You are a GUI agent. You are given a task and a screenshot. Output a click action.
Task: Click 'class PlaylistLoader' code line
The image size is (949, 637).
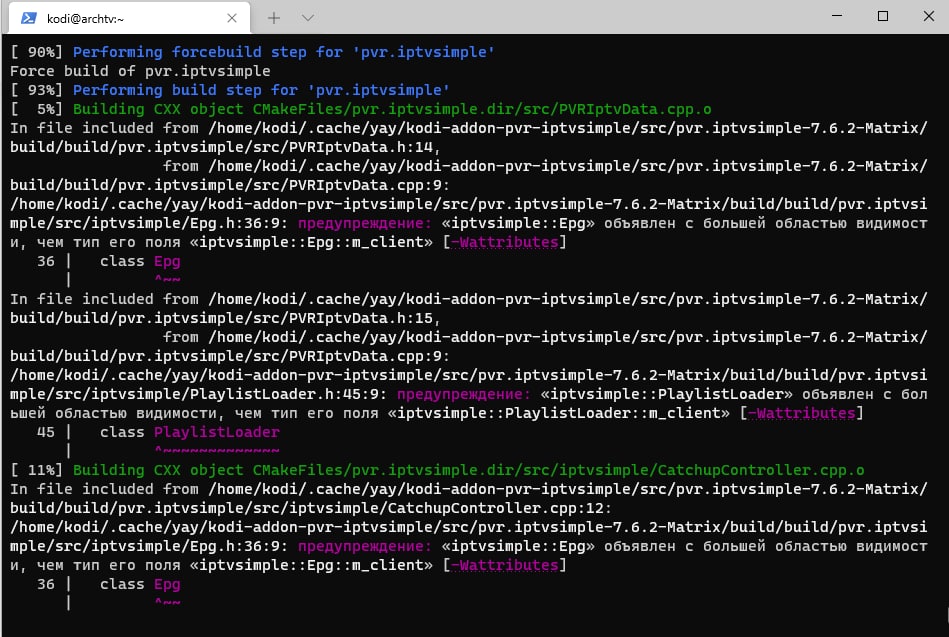click(x=189, y=432)
